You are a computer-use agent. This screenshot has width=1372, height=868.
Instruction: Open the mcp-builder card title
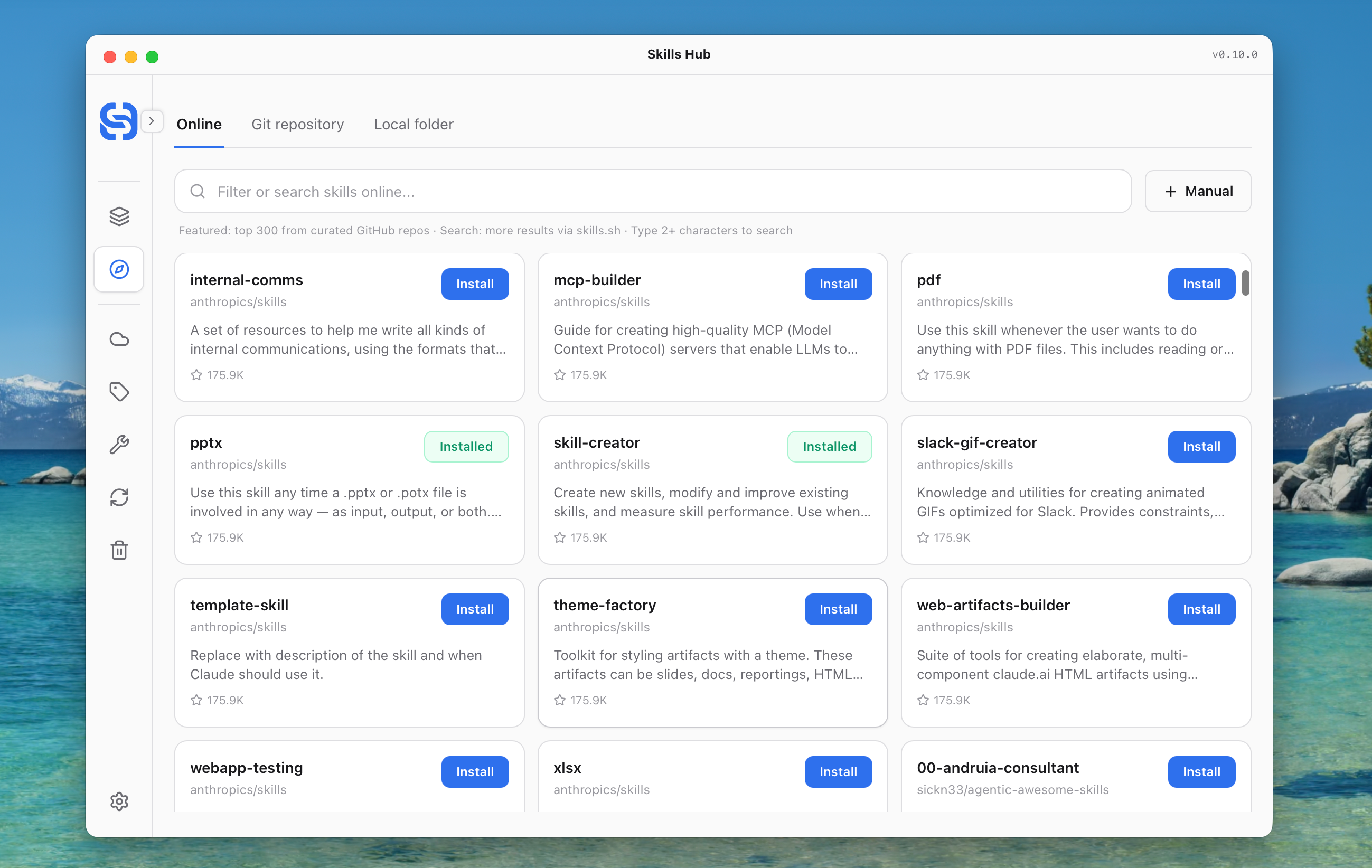click(597, 280)
